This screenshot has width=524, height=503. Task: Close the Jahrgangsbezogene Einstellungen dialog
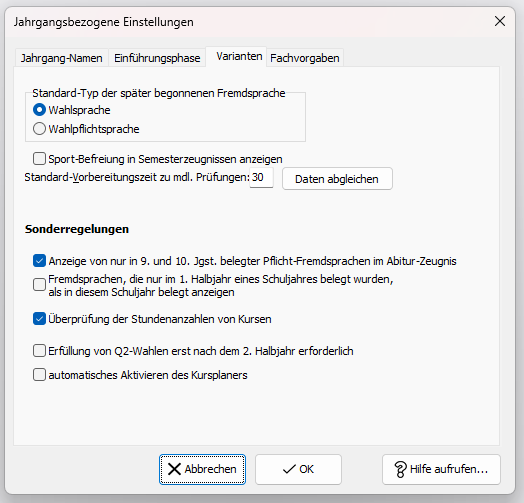(500, 21)
